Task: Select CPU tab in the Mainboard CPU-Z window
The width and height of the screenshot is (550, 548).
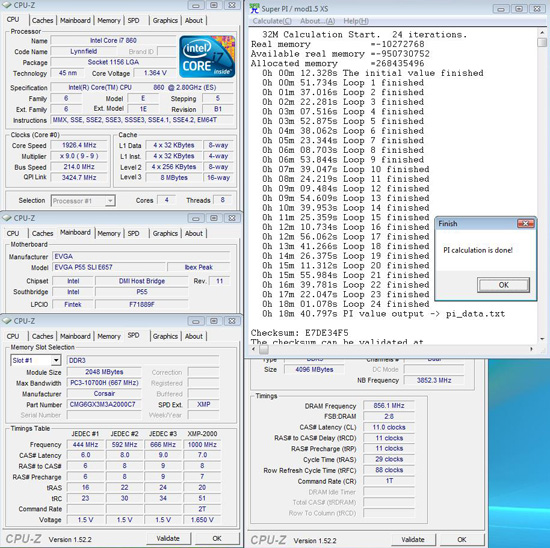Action: coord(13,233)
